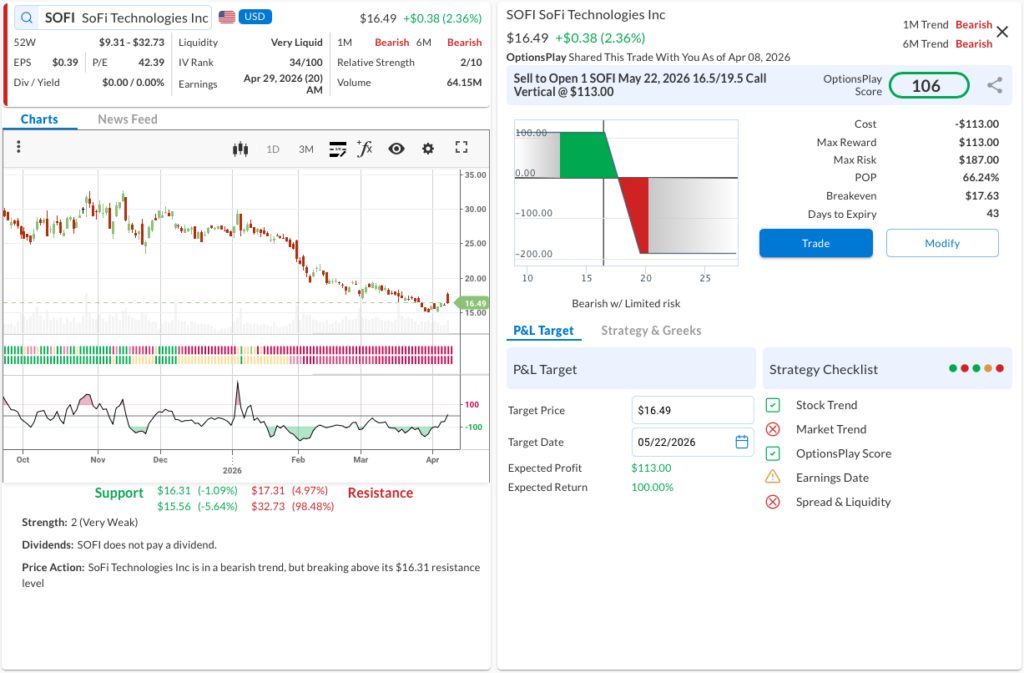The width and height of the screenshot is (1024, 673).
Task: Click the USD currency badge
Action: (x=255, y=18)
